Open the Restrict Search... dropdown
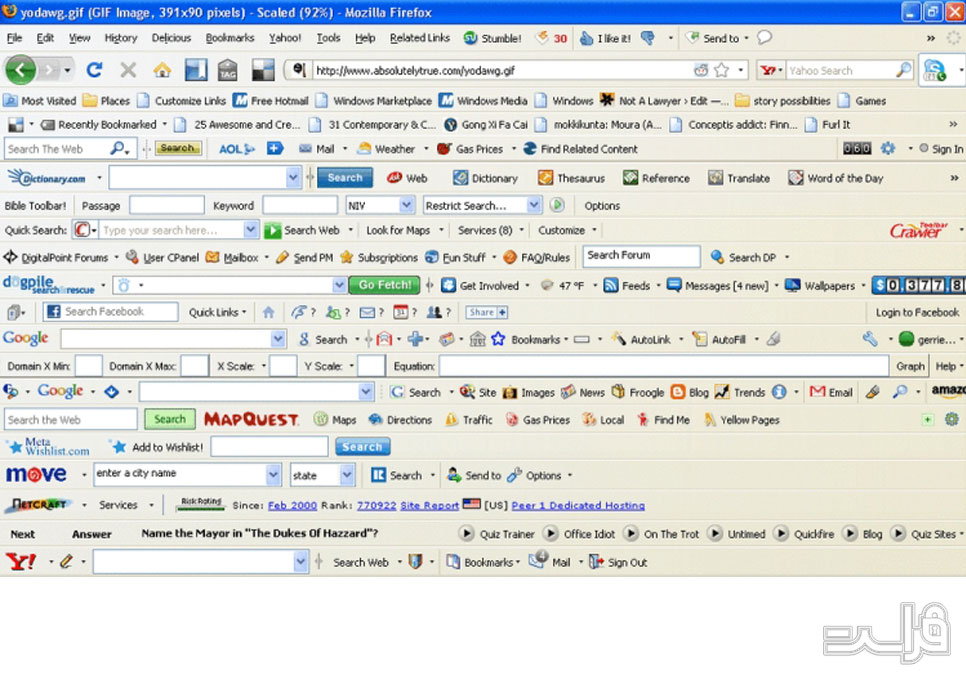Image resolution: width=966 pixels, height=676 pixels. (x=534, y=205)
